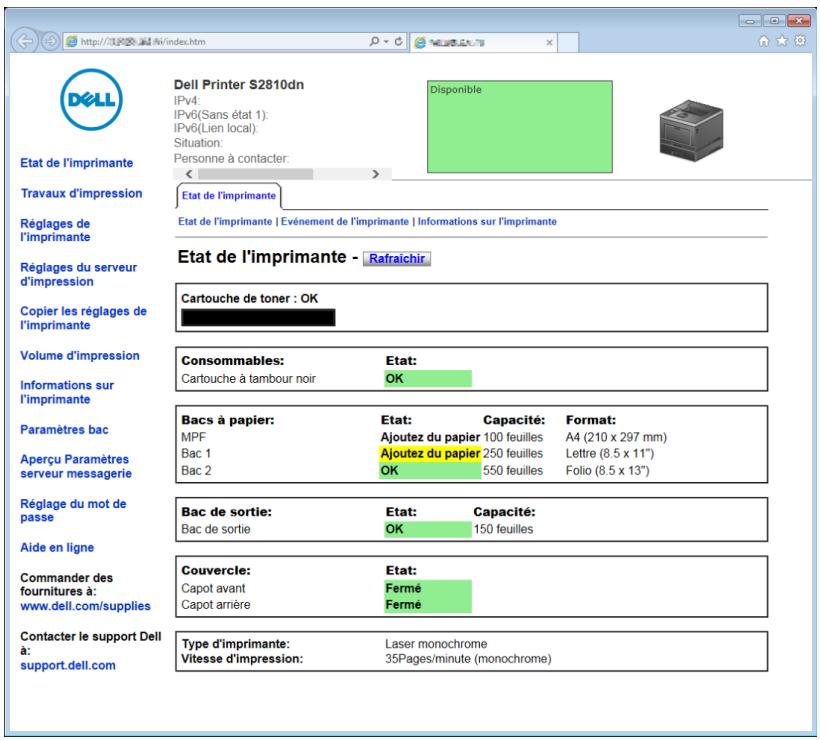Screen dimensions: 820x740
Task: Close the browser window
Action: point(799,21)
